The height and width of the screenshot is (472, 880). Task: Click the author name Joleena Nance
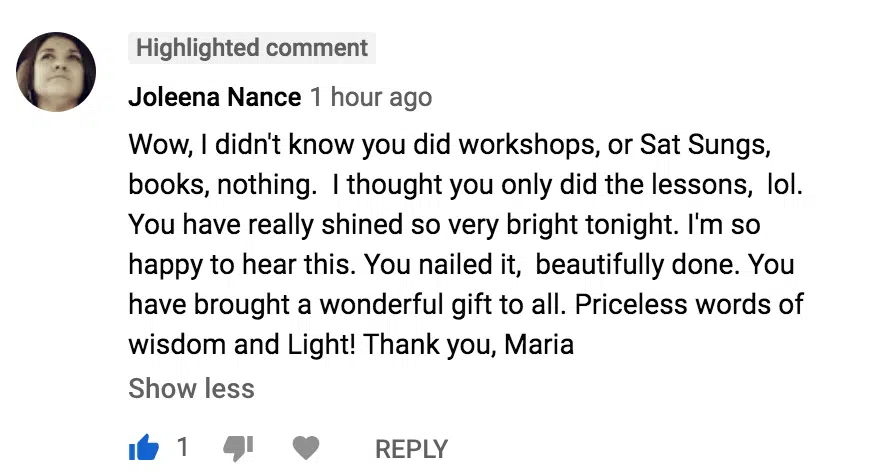214,97
